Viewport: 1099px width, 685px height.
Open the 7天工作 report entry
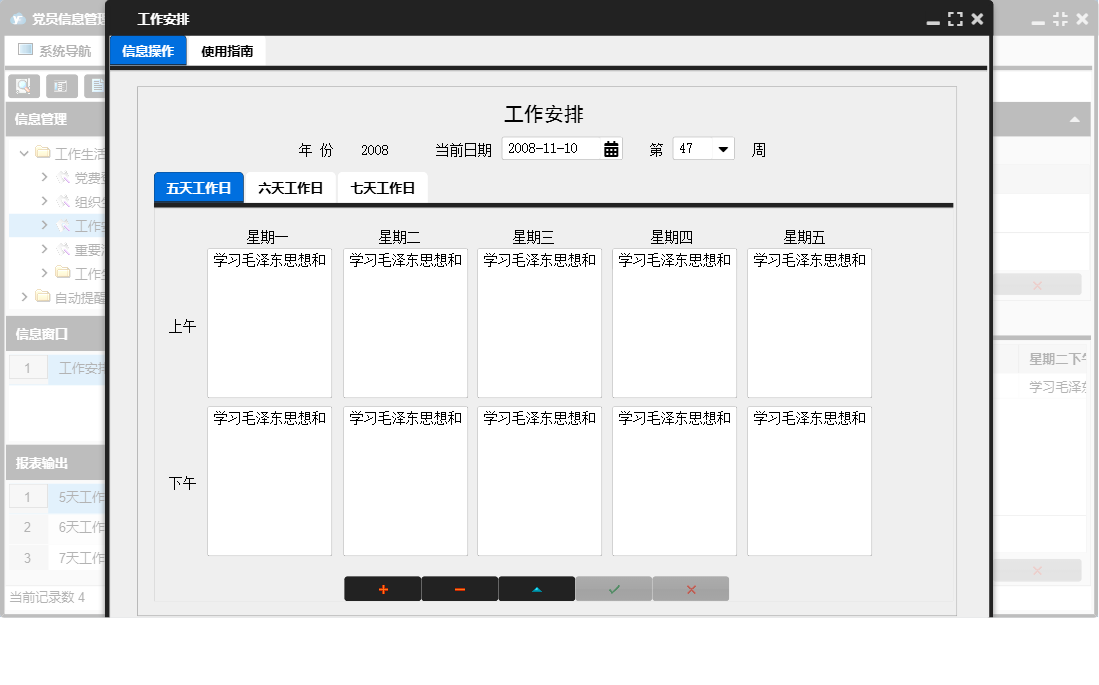coord(78,556)
